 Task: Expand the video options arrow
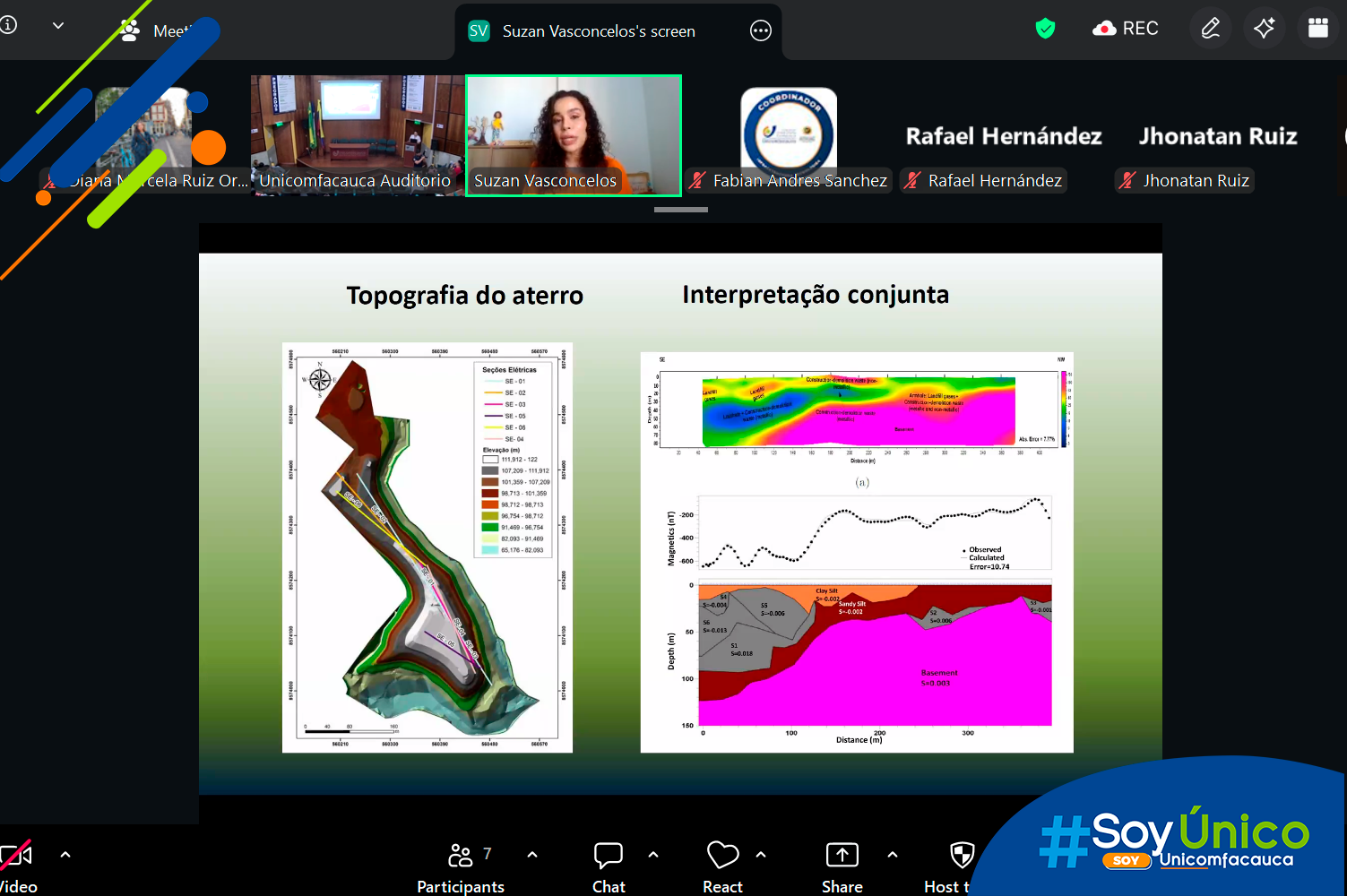65,855
